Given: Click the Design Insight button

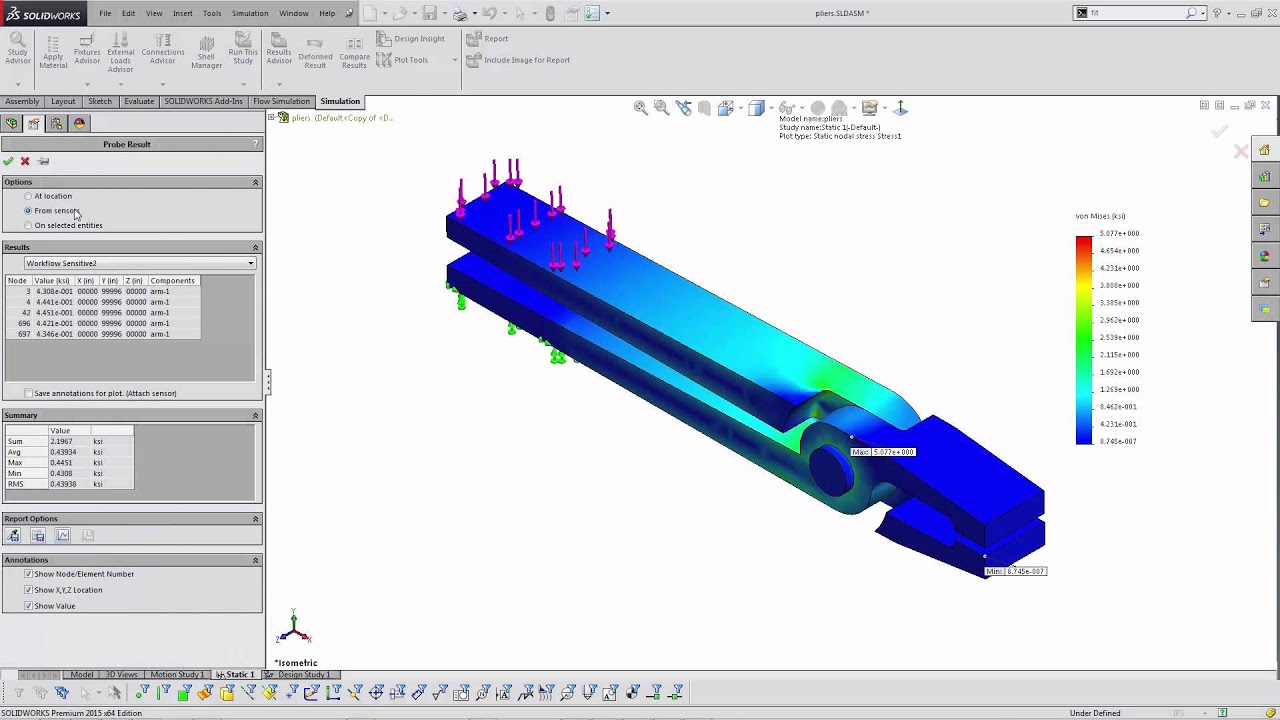Looking at the screenshot, I should tap(411, 39).
